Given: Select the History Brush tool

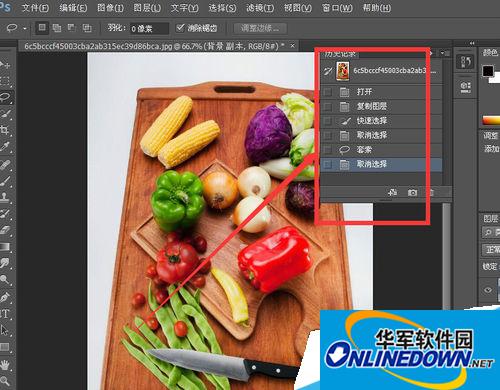Looking at the screenshot, I should click(x=5, y=213).
